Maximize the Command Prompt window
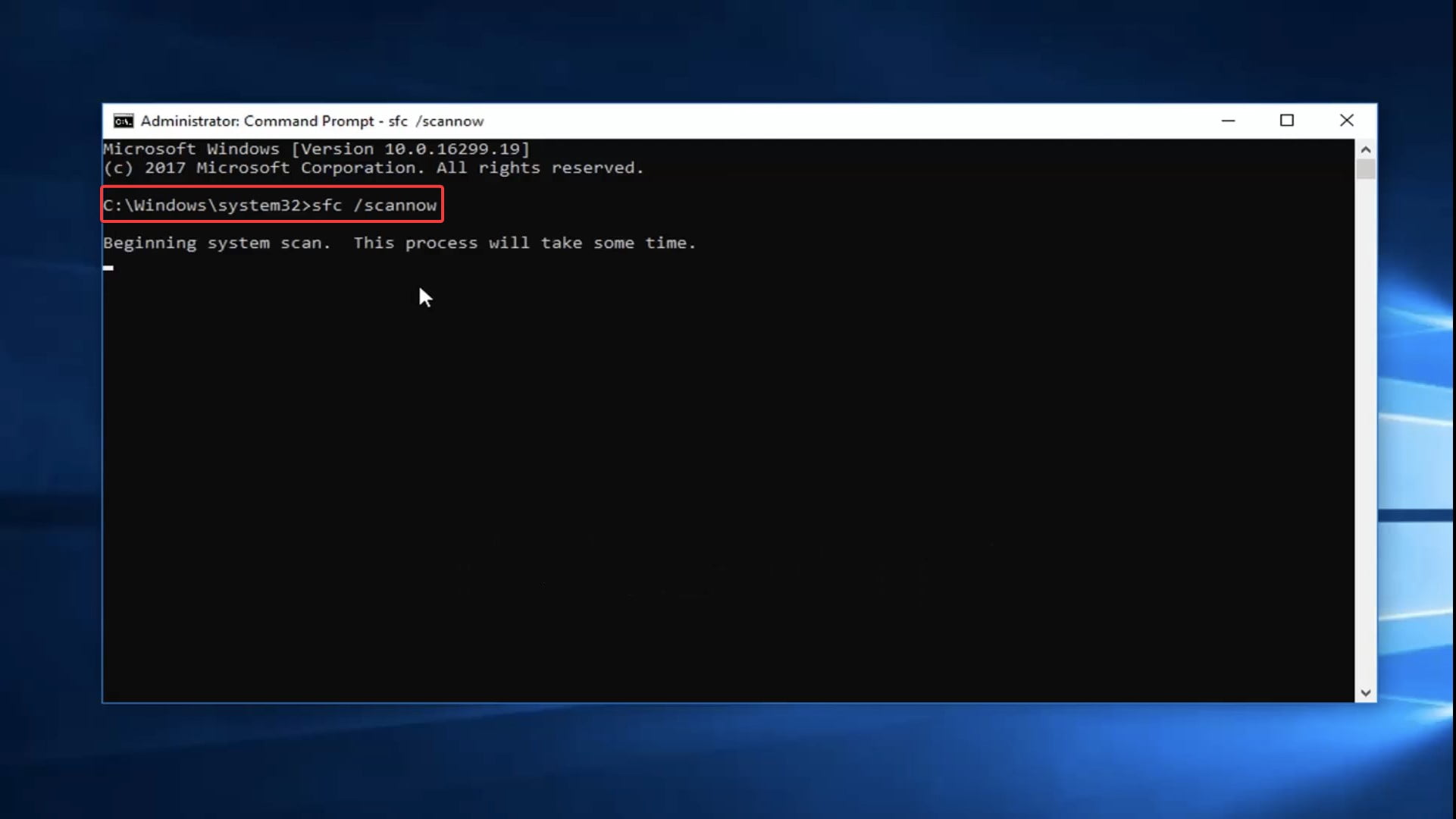The height and width of the screenshot is (819, 1456). [x=1287, y=121]
